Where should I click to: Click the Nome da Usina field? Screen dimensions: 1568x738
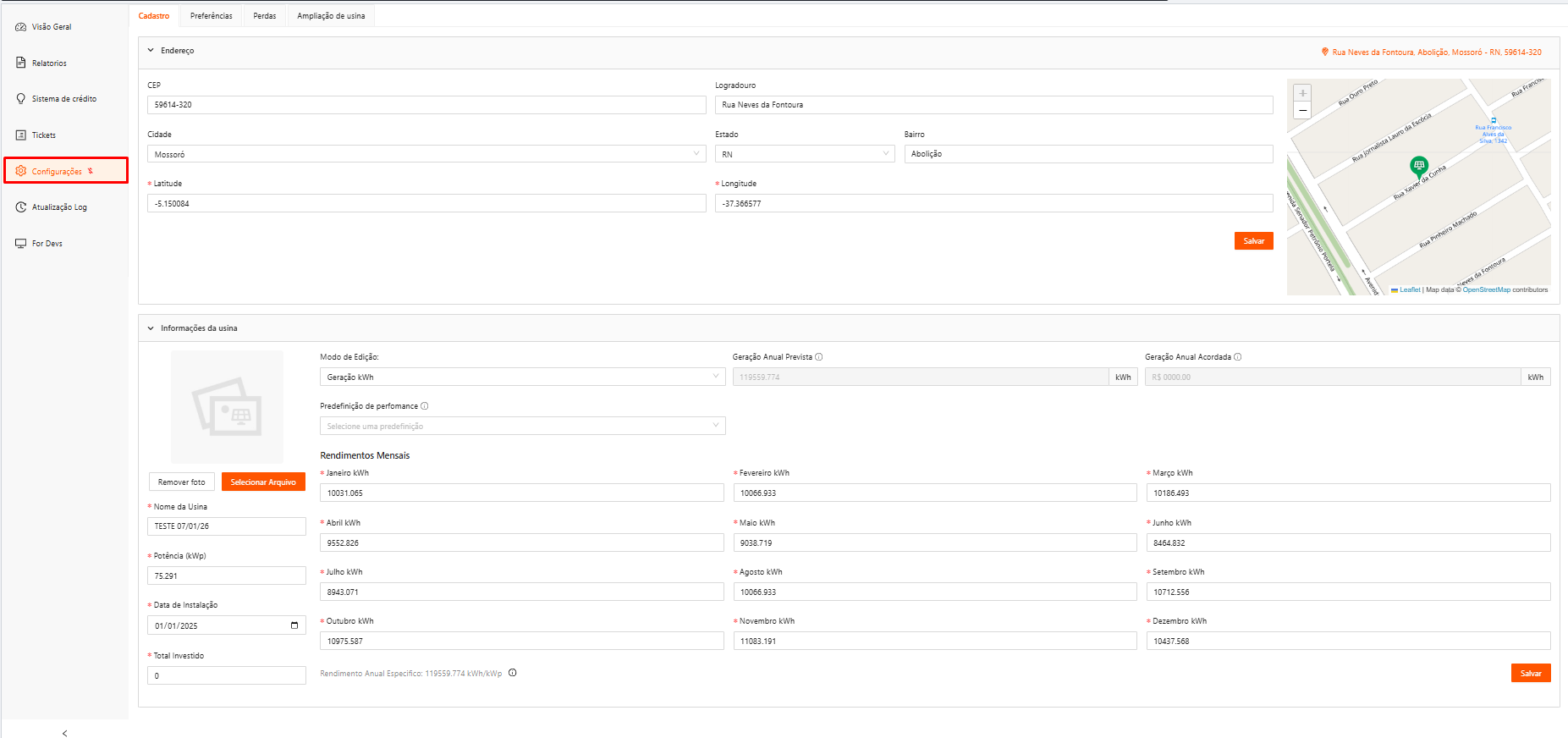(227, 526)
